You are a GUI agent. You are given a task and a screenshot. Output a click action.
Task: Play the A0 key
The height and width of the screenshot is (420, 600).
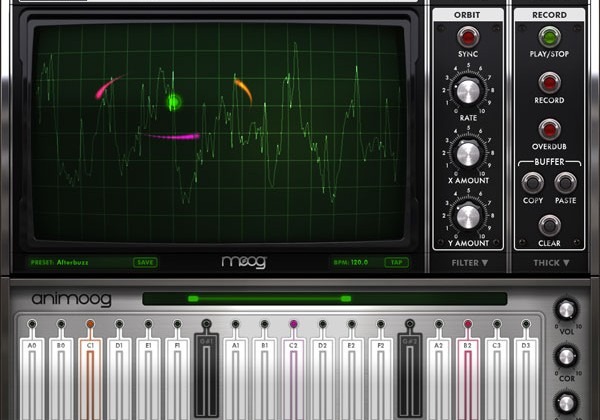tap(32, 379)
